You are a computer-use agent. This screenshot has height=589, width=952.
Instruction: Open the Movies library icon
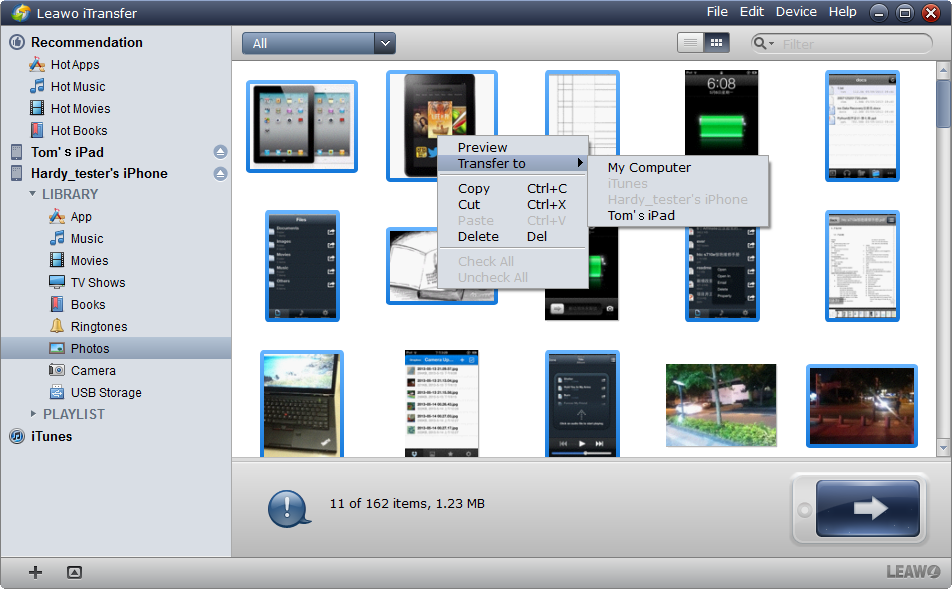coord(57,260)
